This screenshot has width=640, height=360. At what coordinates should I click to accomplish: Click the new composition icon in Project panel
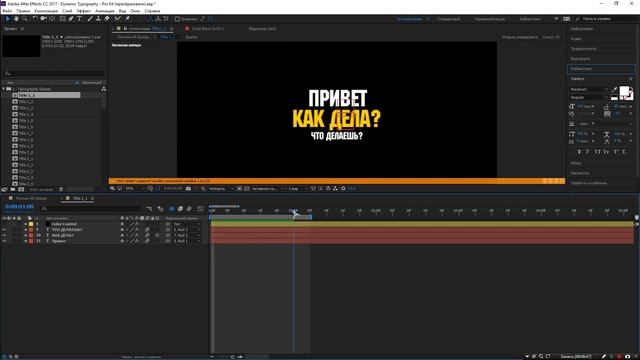(x=21, y=189)
